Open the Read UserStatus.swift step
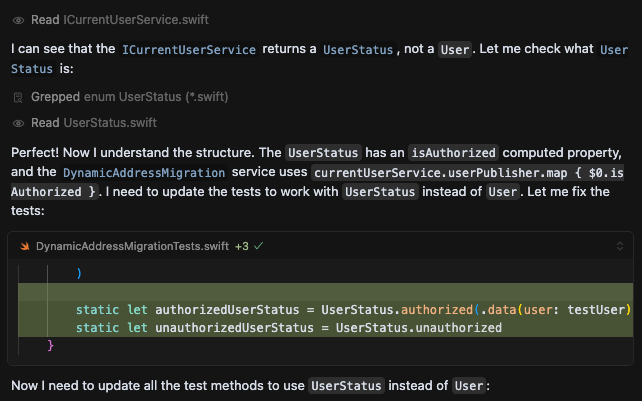This screenshot has height=401, width=642. click(x=94, y=123)
